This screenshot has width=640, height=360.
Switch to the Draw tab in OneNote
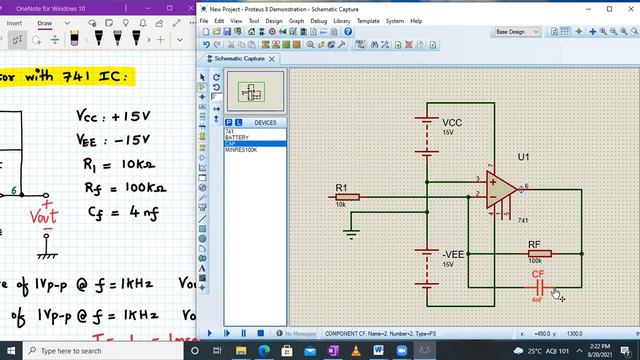coord(44,23)
